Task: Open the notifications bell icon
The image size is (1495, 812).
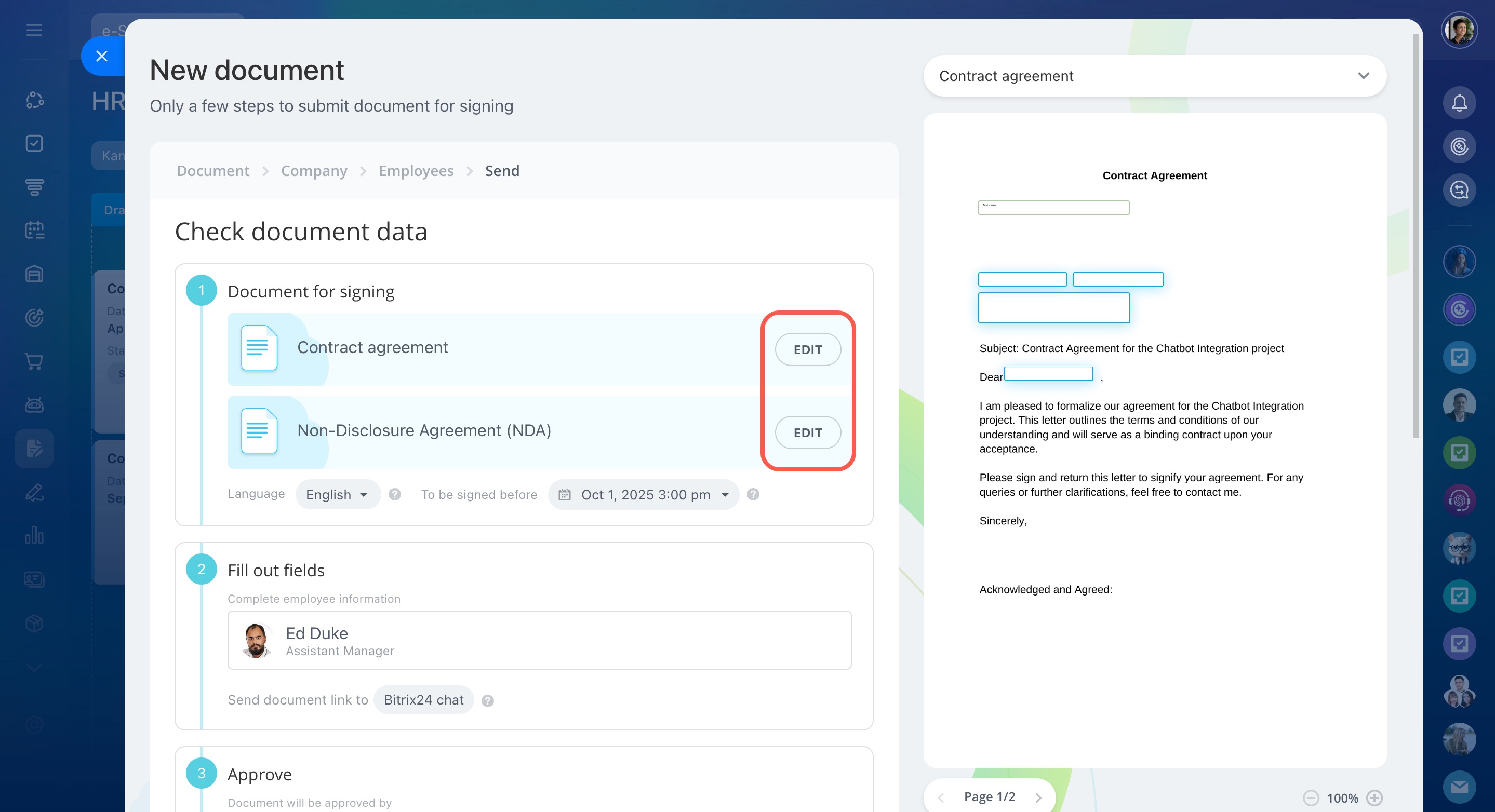Action: pos(1459,103)
